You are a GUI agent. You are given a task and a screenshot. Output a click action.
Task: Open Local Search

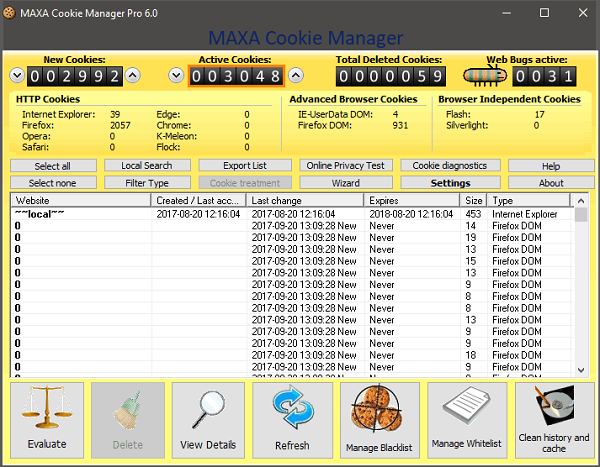pos(147,165)
